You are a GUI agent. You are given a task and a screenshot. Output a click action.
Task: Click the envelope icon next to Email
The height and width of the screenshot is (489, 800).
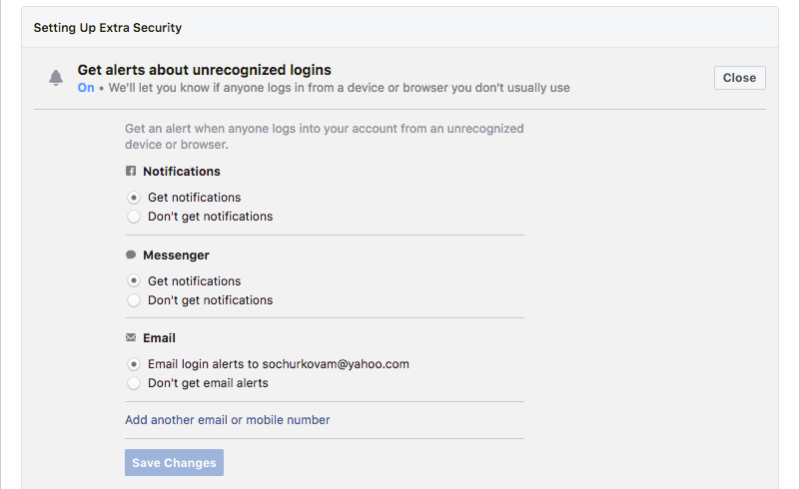131,337
